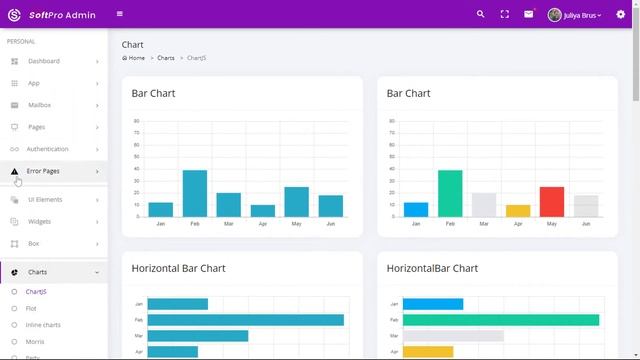Select the Flot circle bullet
Screen dimensions: 640x360
(x=14, y=309)
